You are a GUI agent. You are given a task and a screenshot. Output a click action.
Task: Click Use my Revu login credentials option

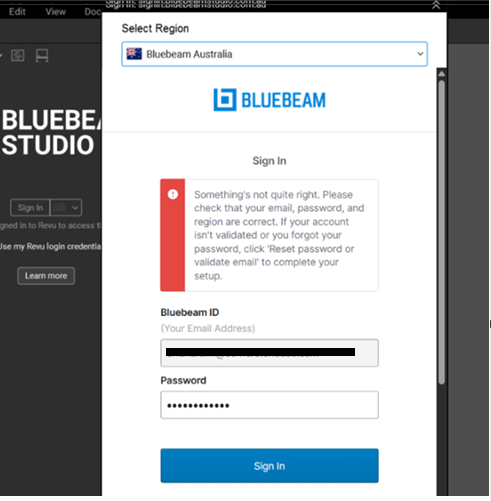[x=50, y=247]
